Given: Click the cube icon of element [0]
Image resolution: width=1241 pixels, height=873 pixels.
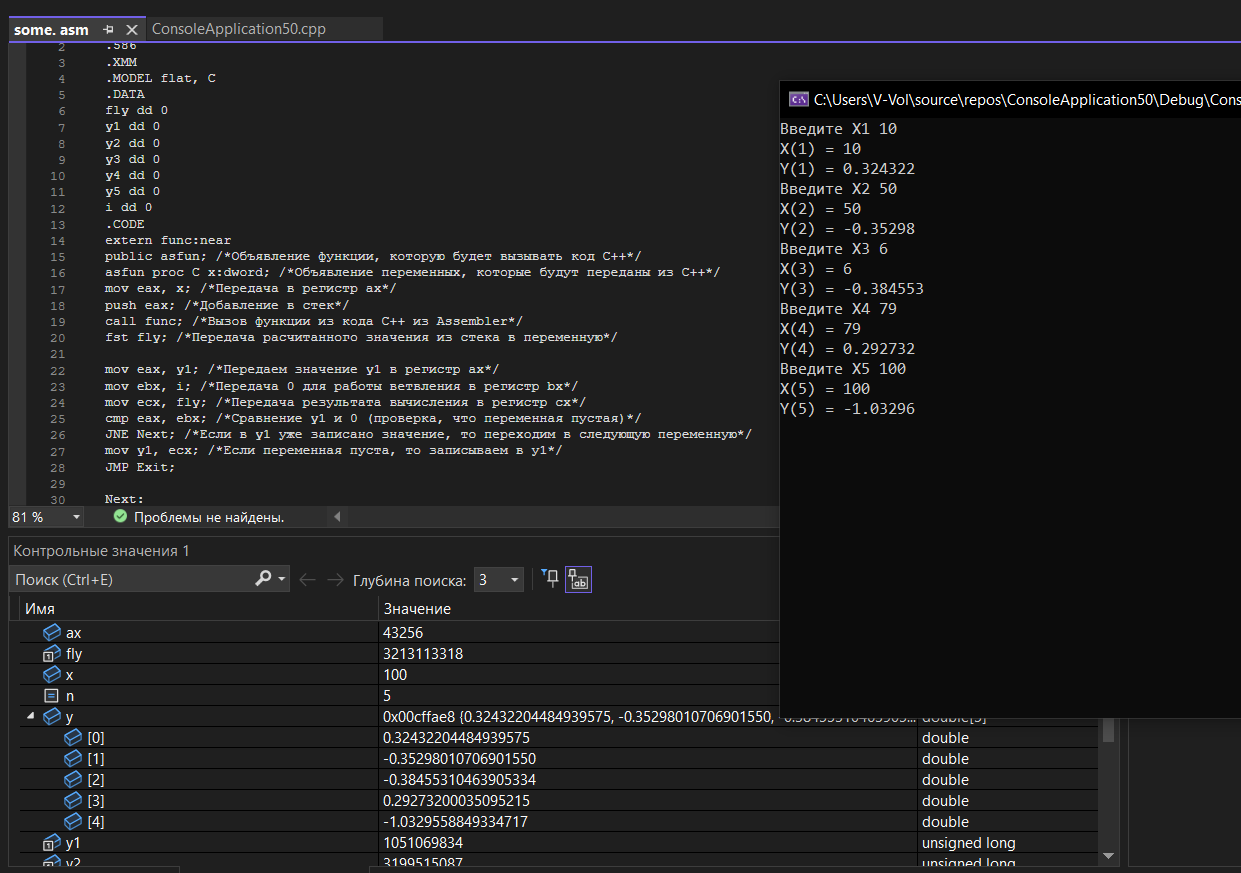Looking at the screenshot, I should pos(73,738).
